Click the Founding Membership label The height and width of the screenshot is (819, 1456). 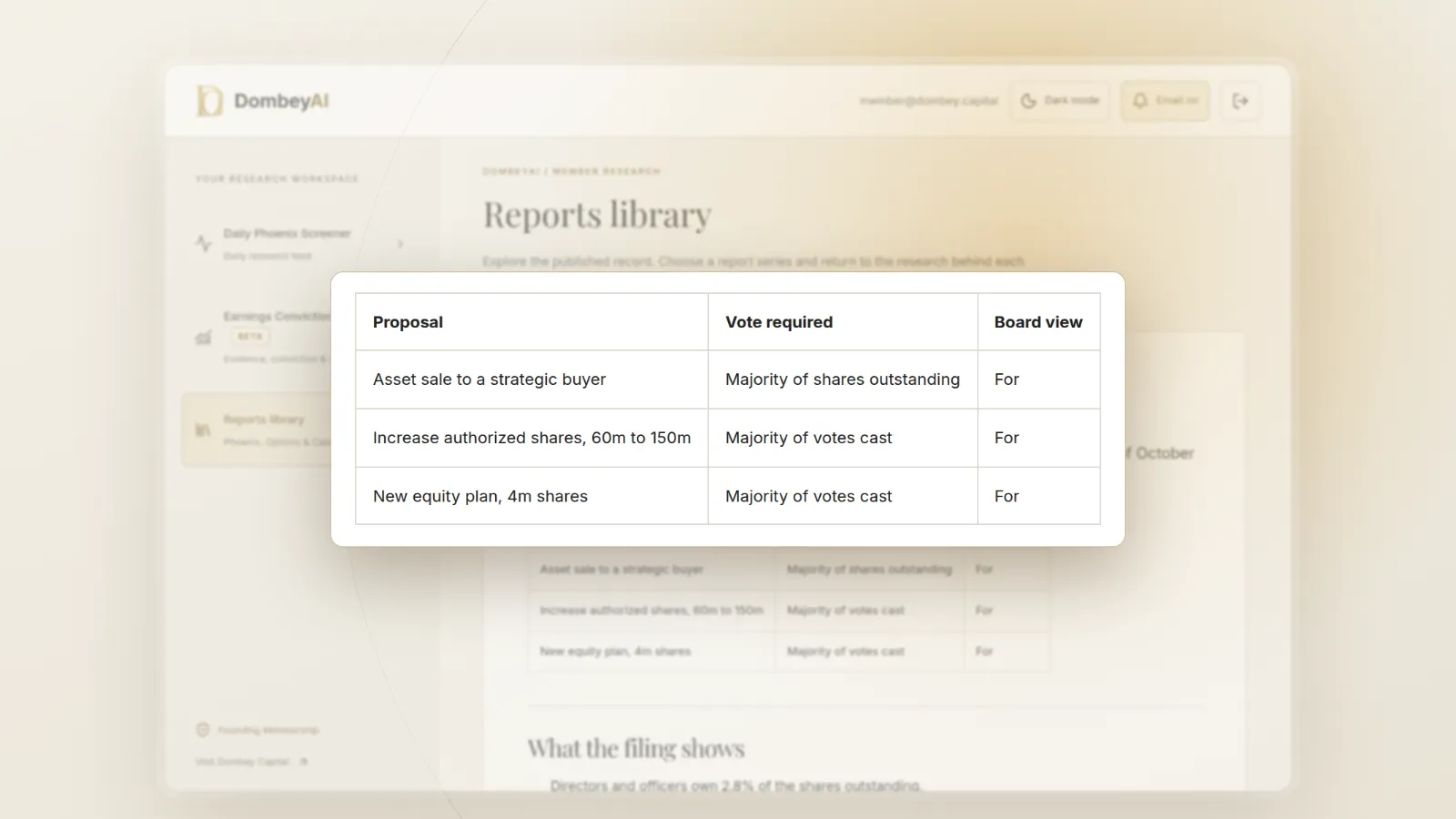[x=268, y=730]
